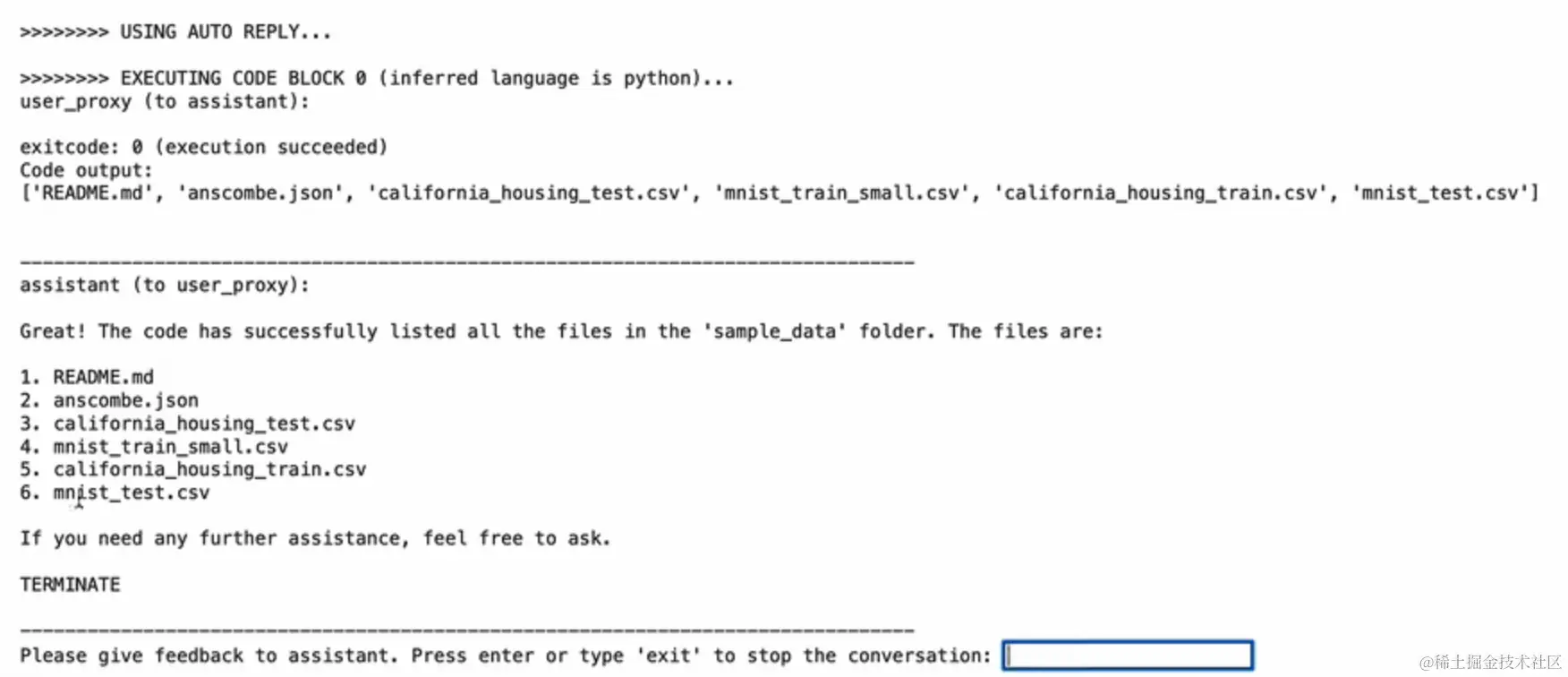Click the 'If you need any further assistance' line

coord(315,538)
